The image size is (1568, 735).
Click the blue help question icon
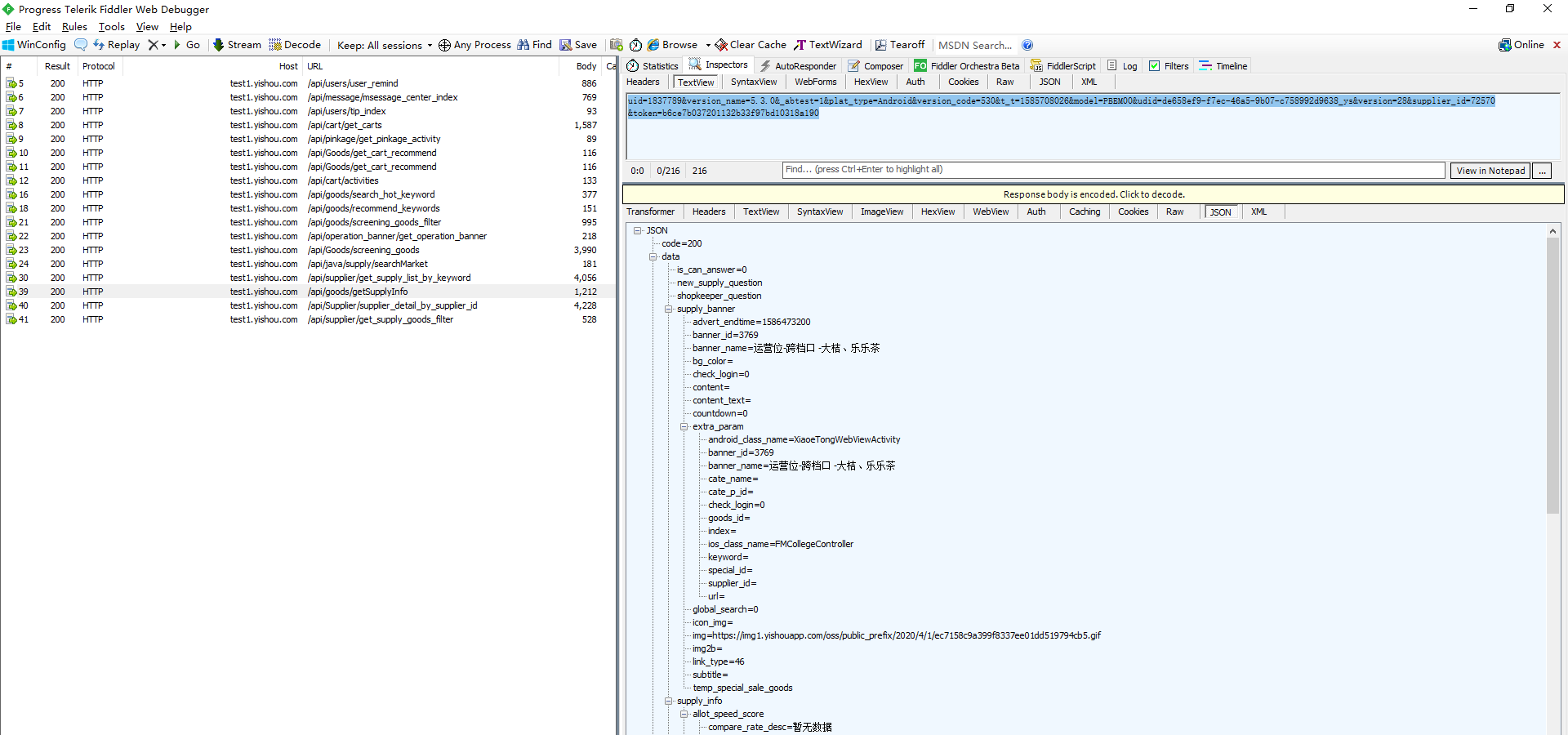pyautogui.click(x=1027, y=45)
